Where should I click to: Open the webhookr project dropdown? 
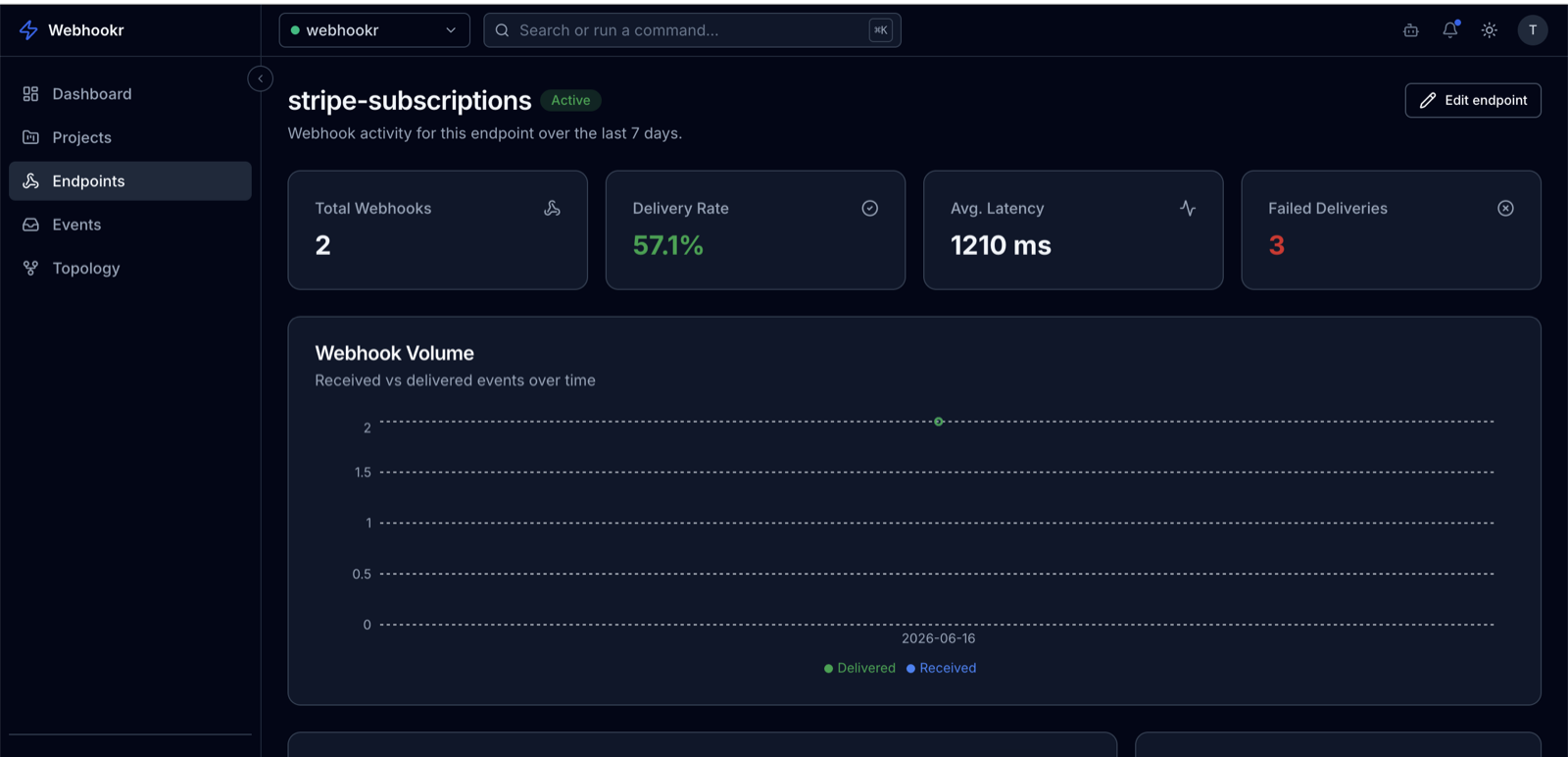pos(374,30)
